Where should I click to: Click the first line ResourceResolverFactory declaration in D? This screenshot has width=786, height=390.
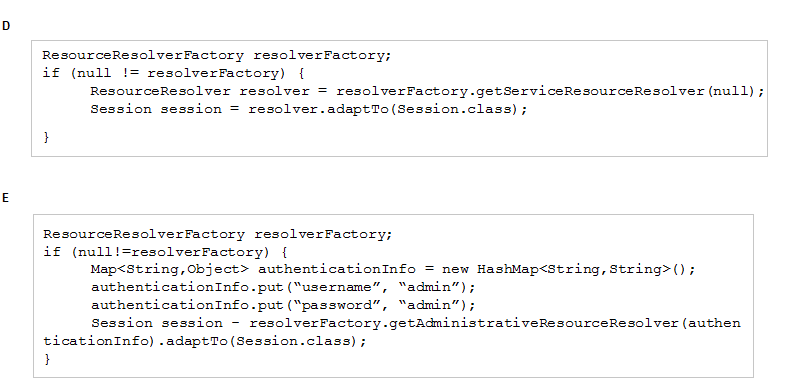coord(217,55)
